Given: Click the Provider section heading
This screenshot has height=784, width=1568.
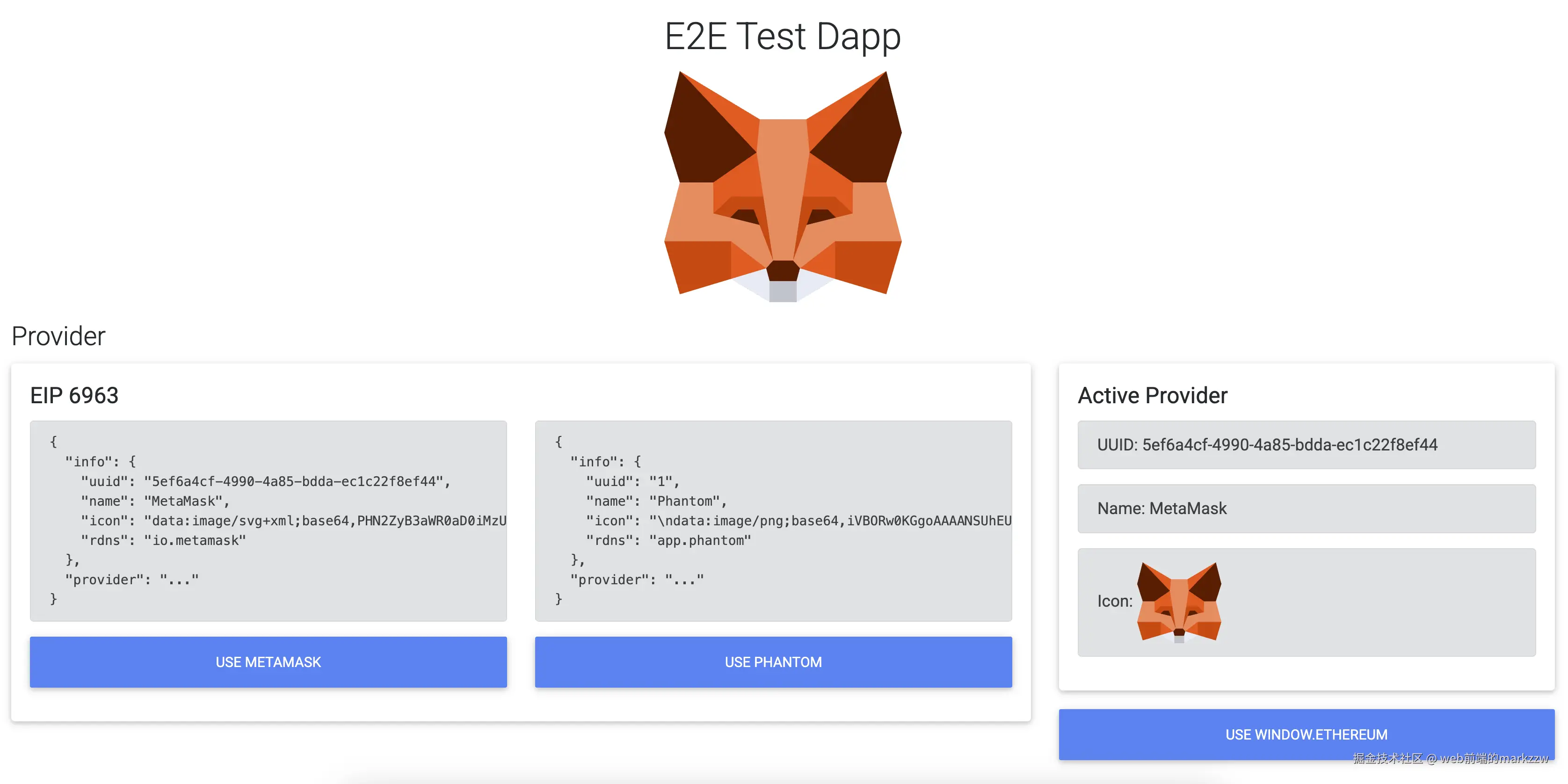Looking at the screenshot, I should coord(58,336).
